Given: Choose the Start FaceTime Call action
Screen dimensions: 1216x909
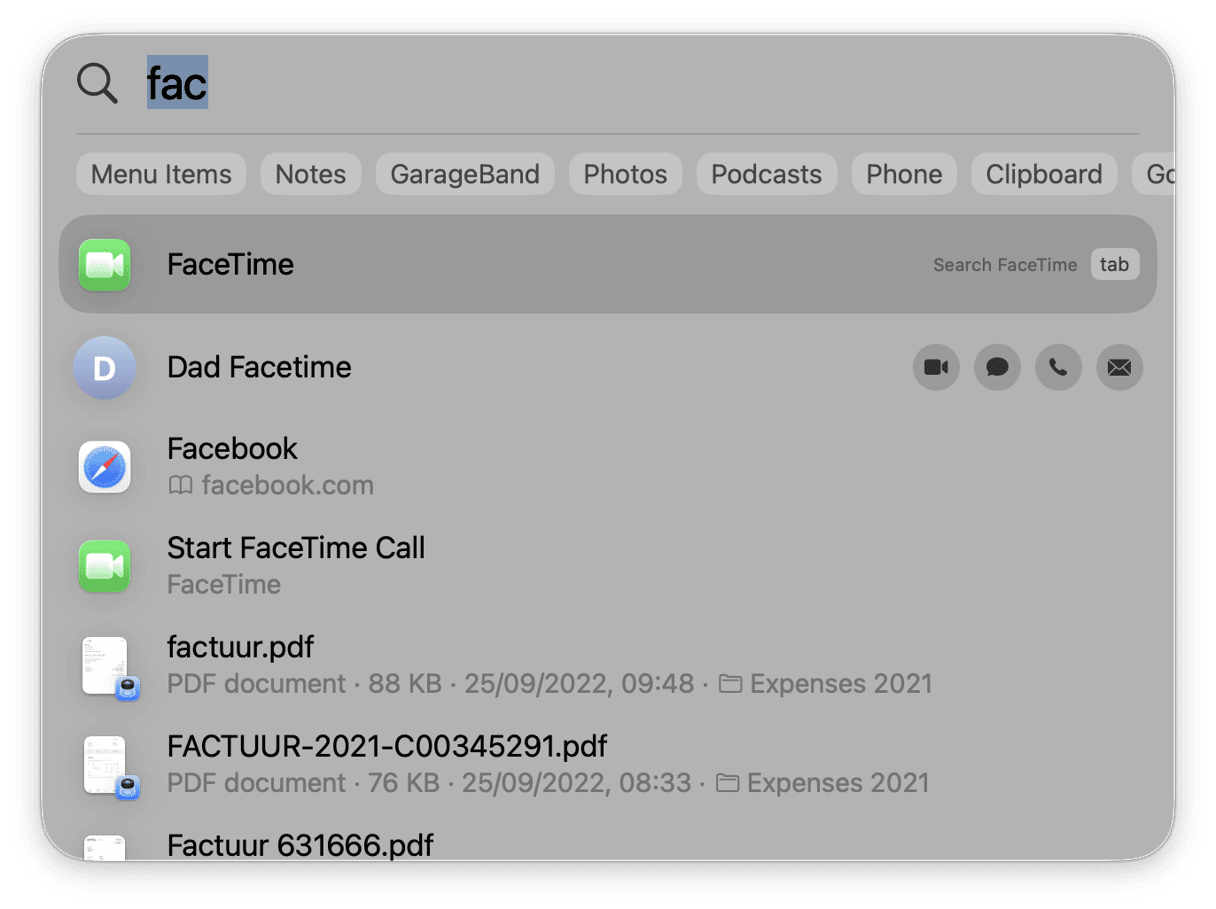Looking at the screenshot, I should (608, 566).
